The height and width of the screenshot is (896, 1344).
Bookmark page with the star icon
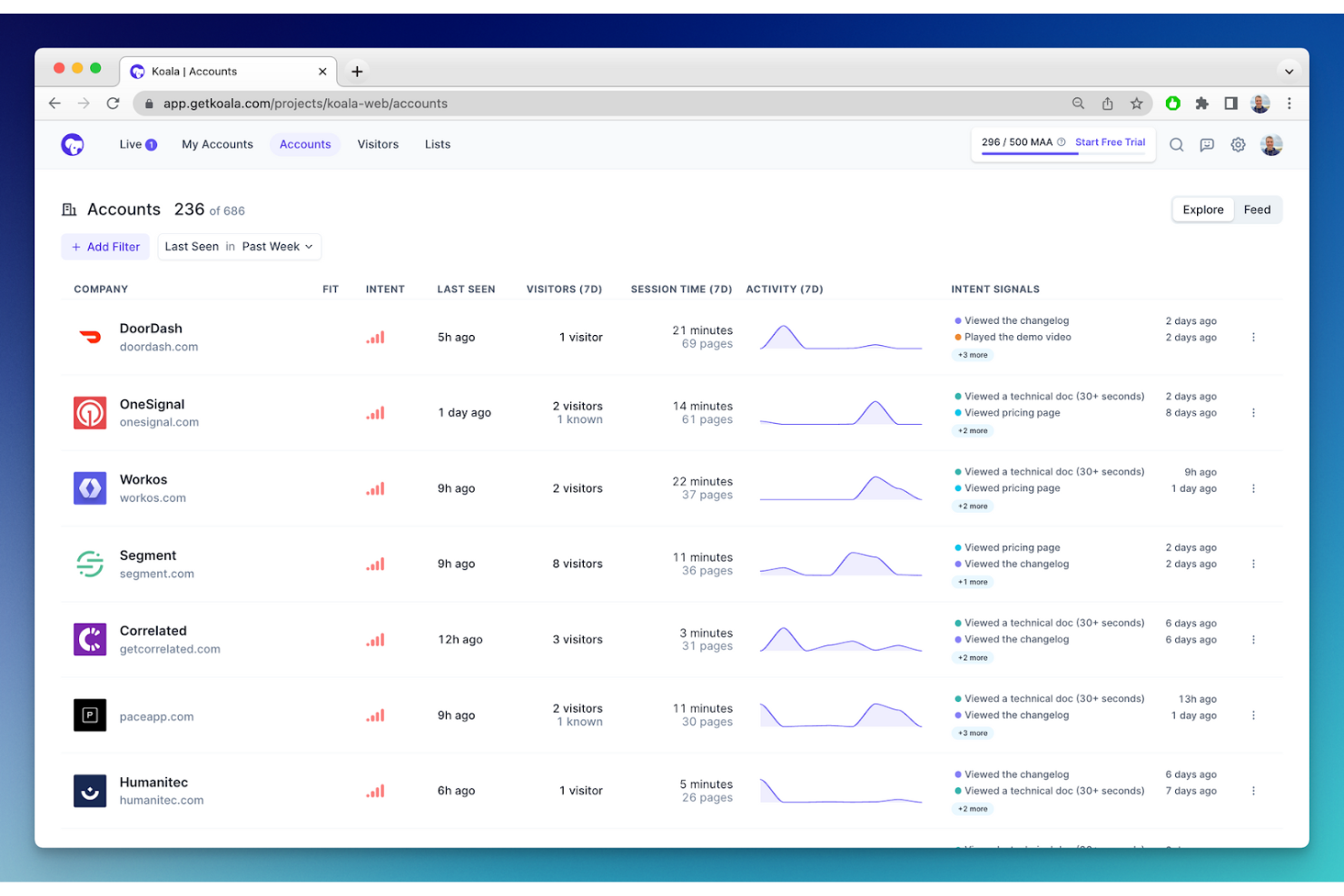[1136, 103]
